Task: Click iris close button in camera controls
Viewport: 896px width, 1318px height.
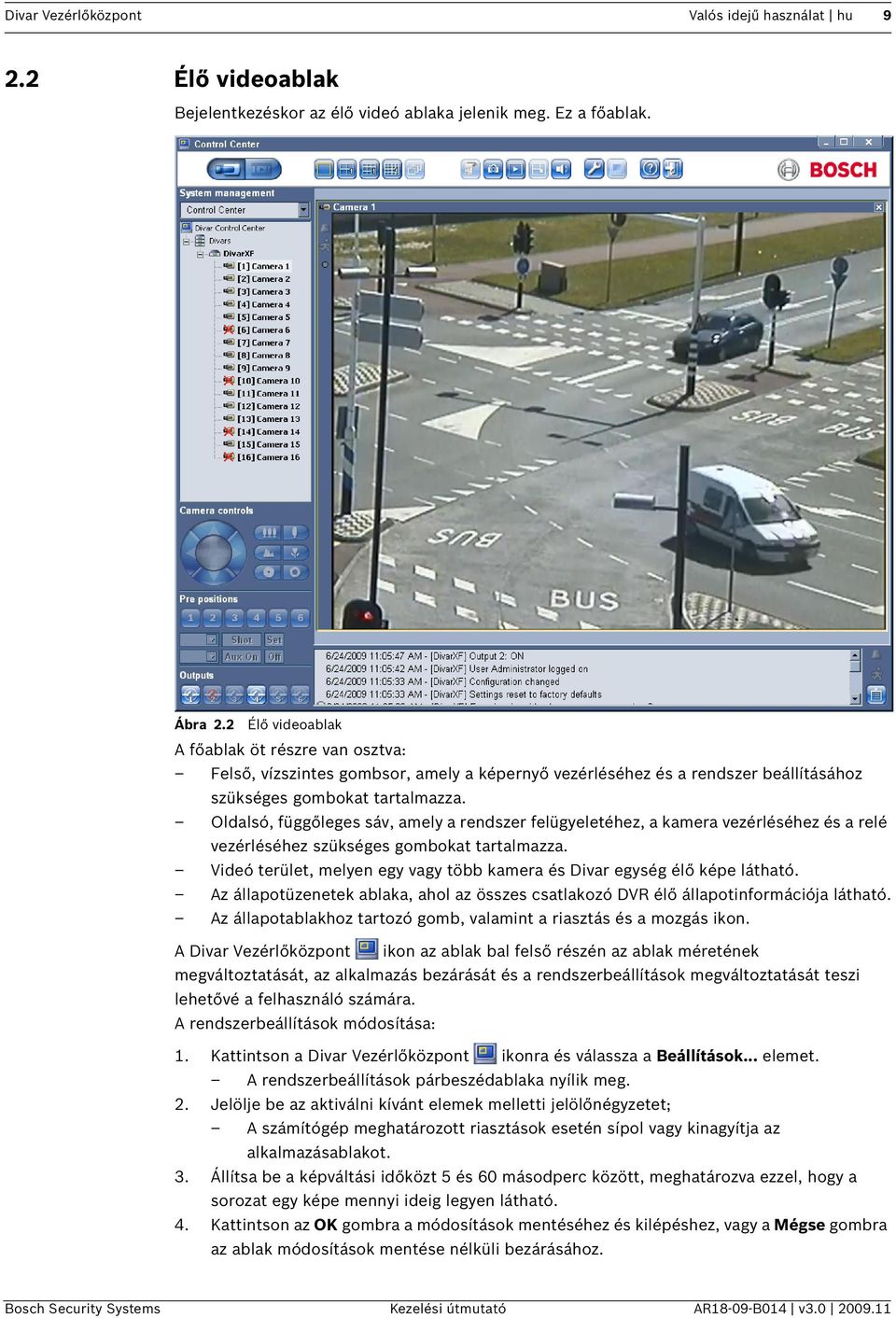Action: 268,571
